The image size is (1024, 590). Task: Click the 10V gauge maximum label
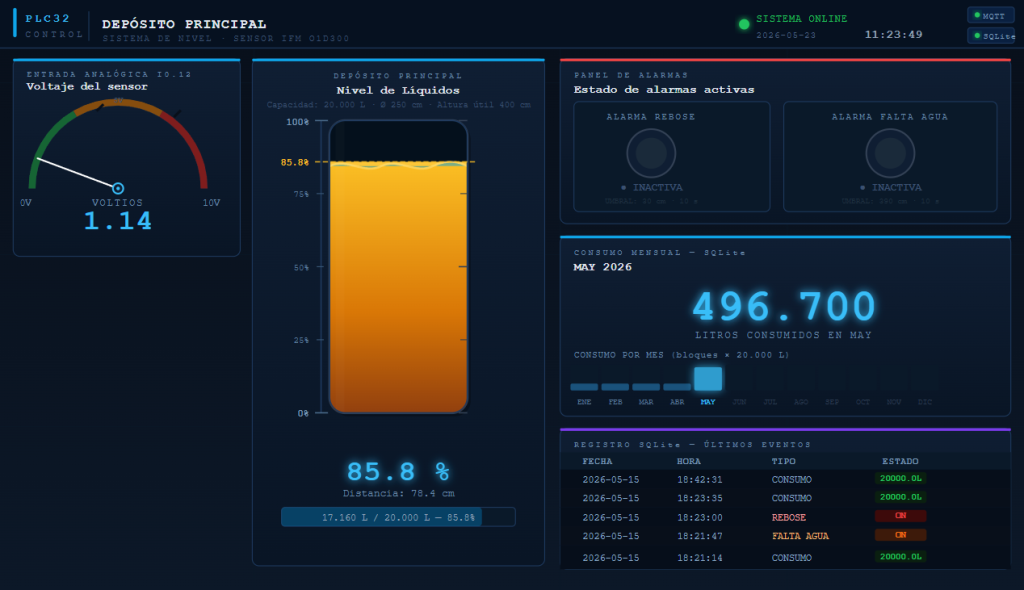(x=211, y=203)
